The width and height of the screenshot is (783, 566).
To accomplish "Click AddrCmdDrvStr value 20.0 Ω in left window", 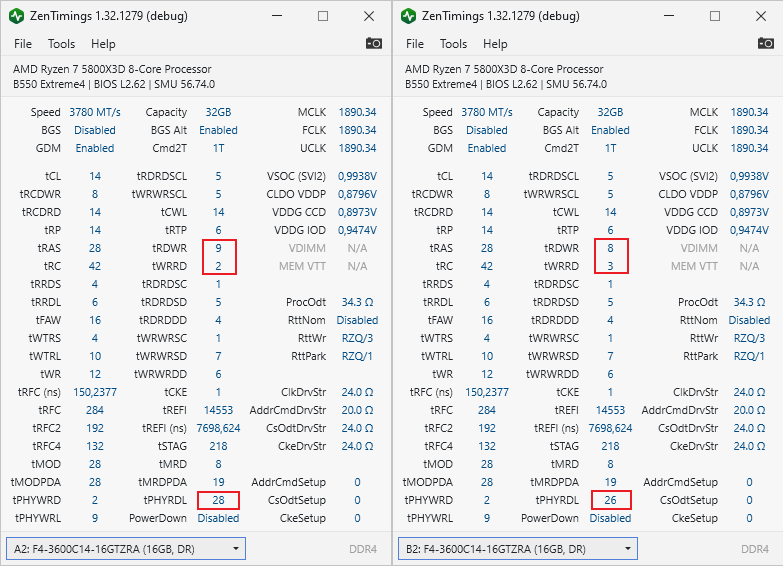I will click(358, 410).
